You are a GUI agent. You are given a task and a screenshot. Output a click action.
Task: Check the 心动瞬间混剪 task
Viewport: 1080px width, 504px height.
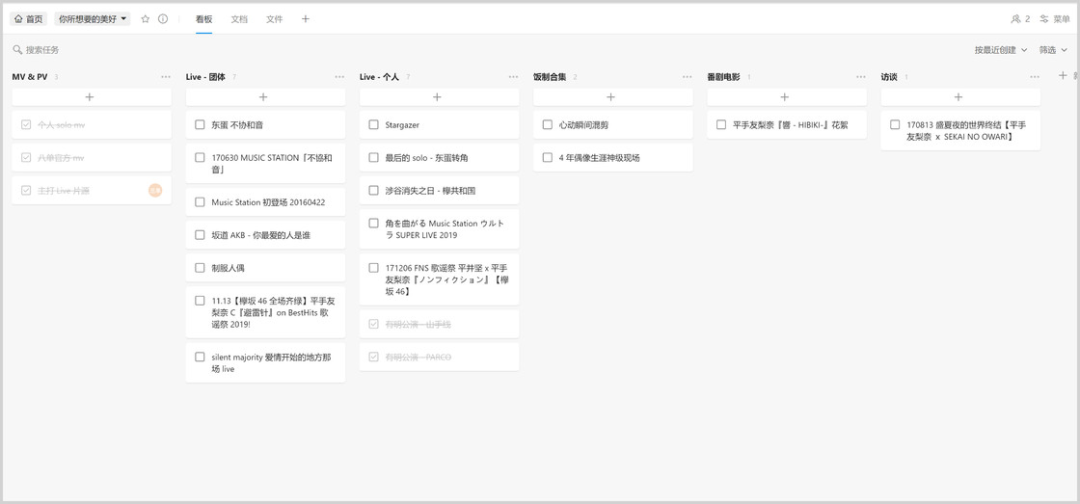click(548, 125)
